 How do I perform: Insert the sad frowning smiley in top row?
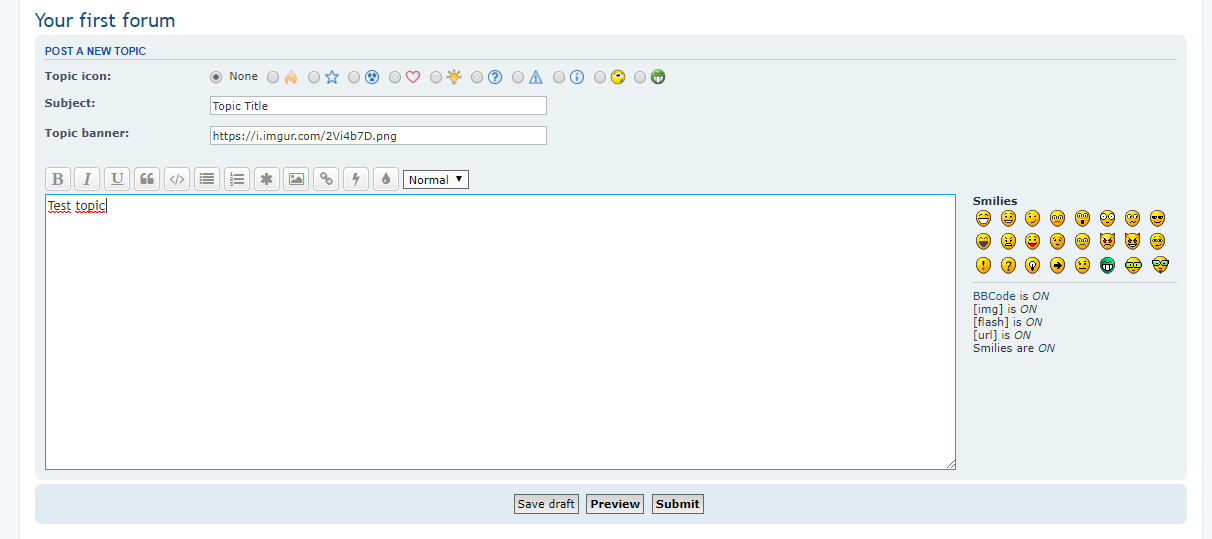[1058, 218]
